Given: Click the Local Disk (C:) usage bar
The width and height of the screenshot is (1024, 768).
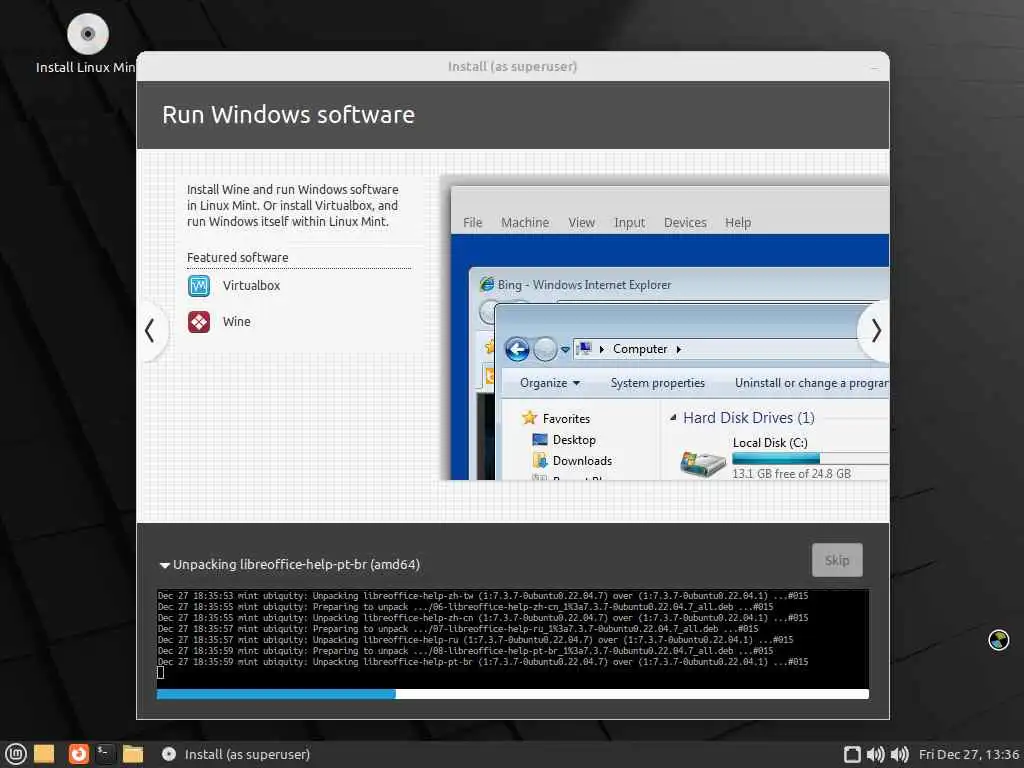Looking at the screenshot, I should pos(810,458).
